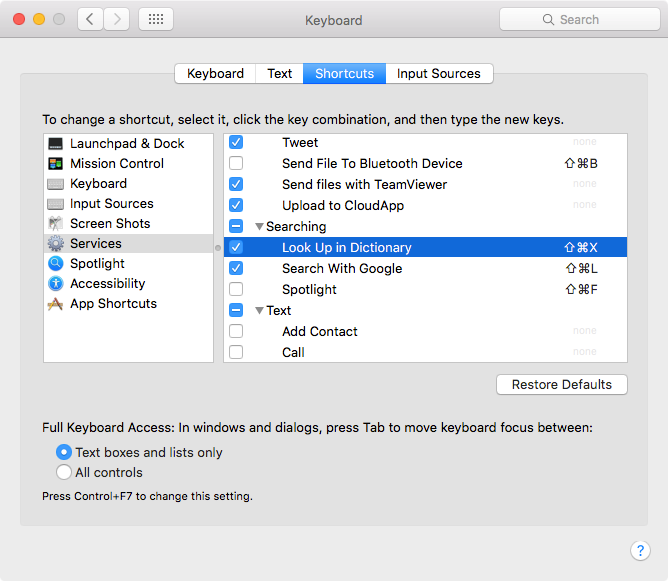Image resolution: width=668 pixels, height=581 pixels.
Task: Click the Input Sources icon in sidebar list
Action: [x=55, y=204]
